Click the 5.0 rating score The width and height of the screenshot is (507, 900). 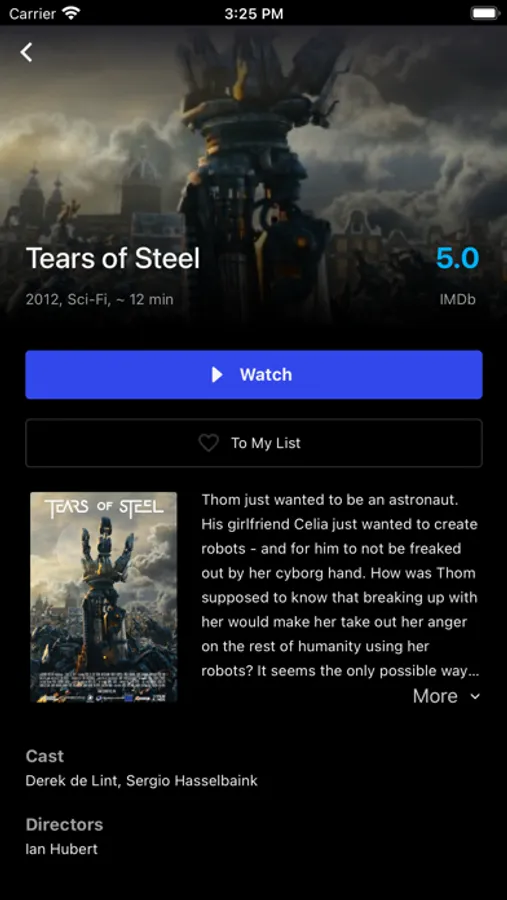pyautogui.click(x=458, y=258)
